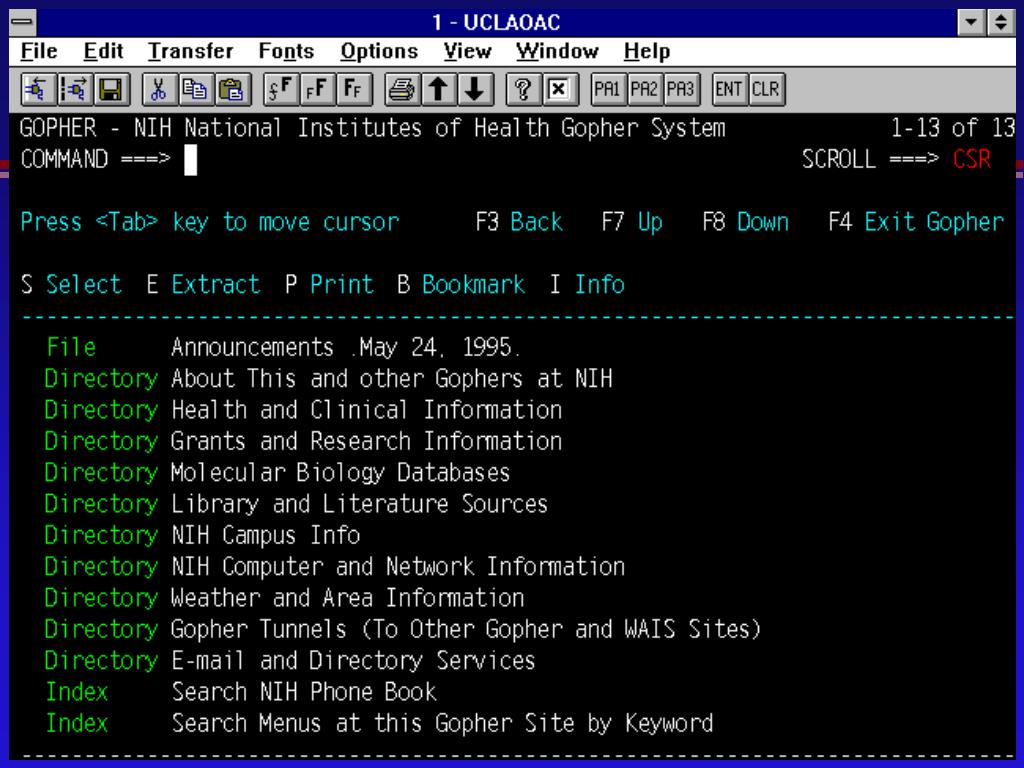Click the floppy disk save icon
Image resolution: width=1024 pixels, height=768 pixels.
pos(111,89)
